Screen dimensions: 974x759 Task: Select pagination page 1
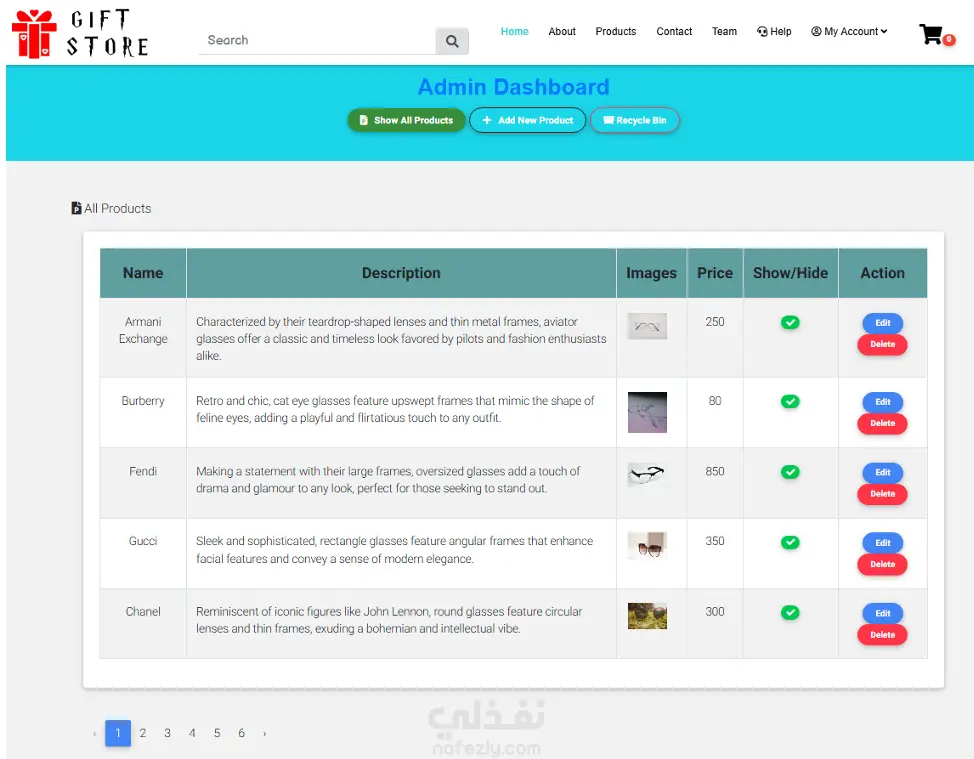(118, 733)
